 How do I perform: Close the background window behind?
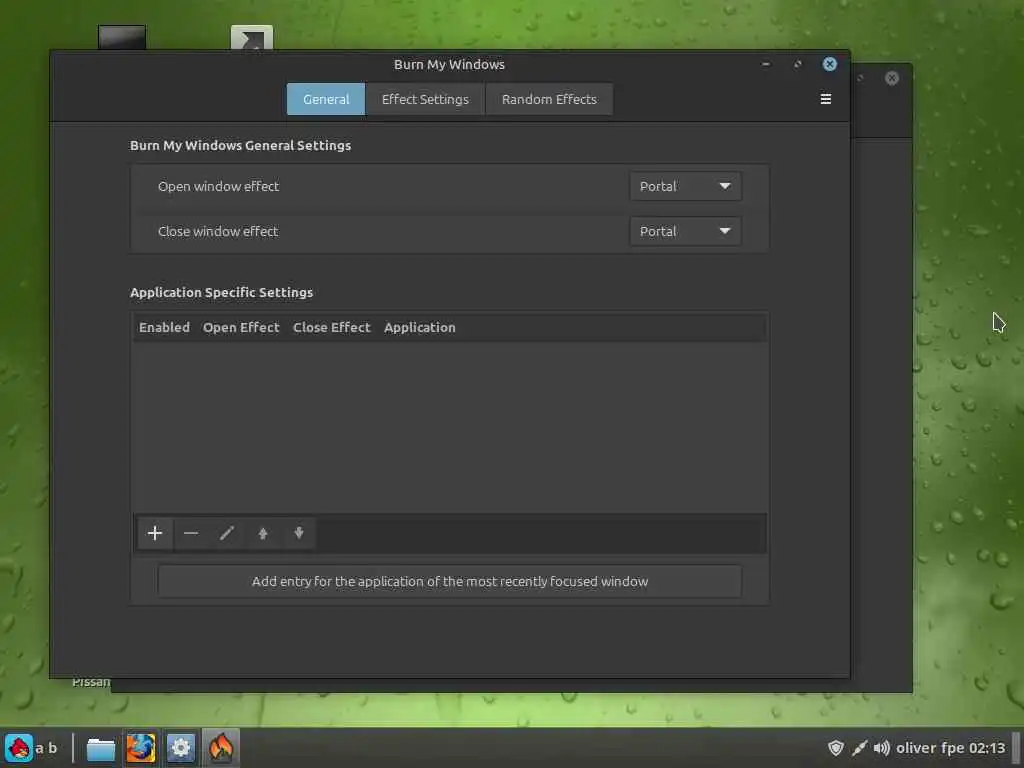click(892, 78)
